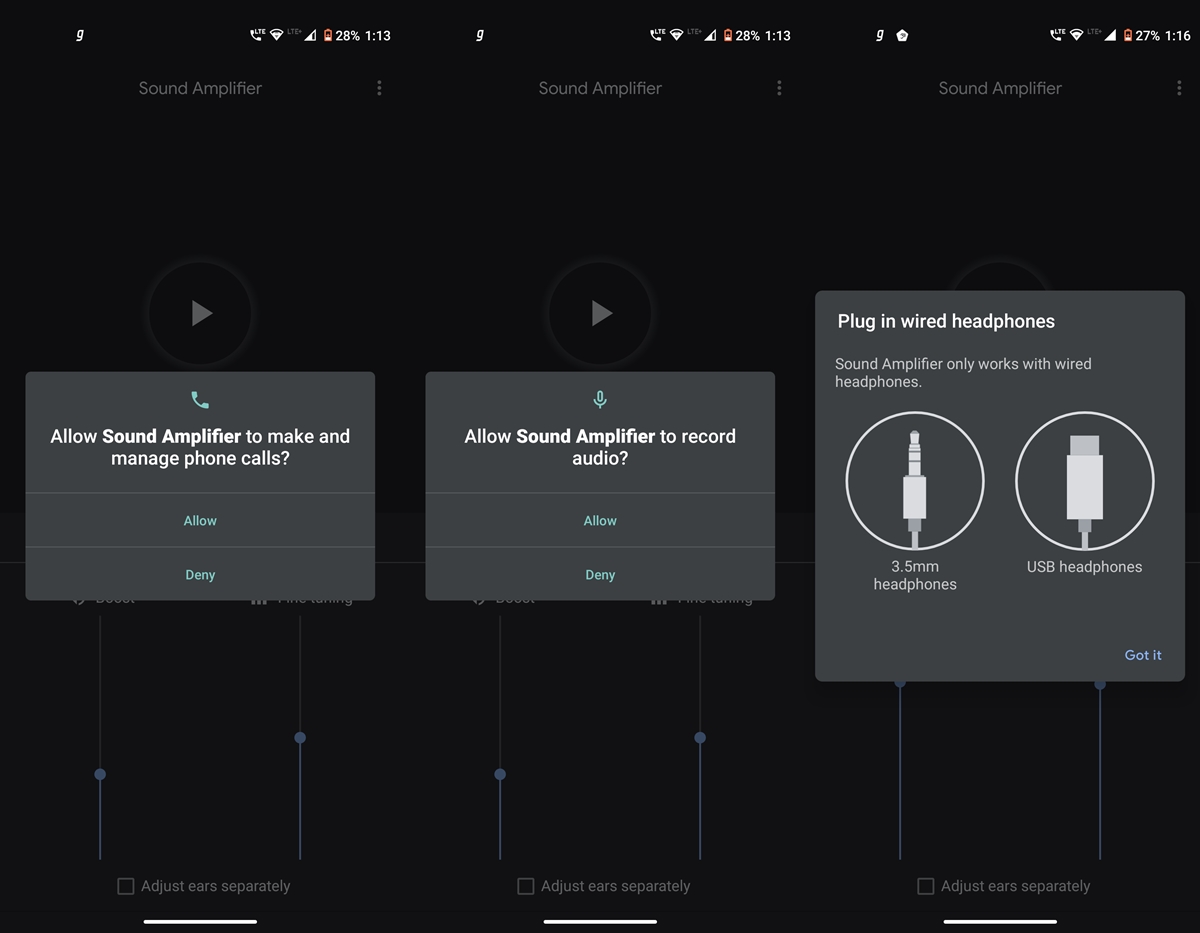
Task: Click the left slider handle in third screen
Action: [900, 683]
